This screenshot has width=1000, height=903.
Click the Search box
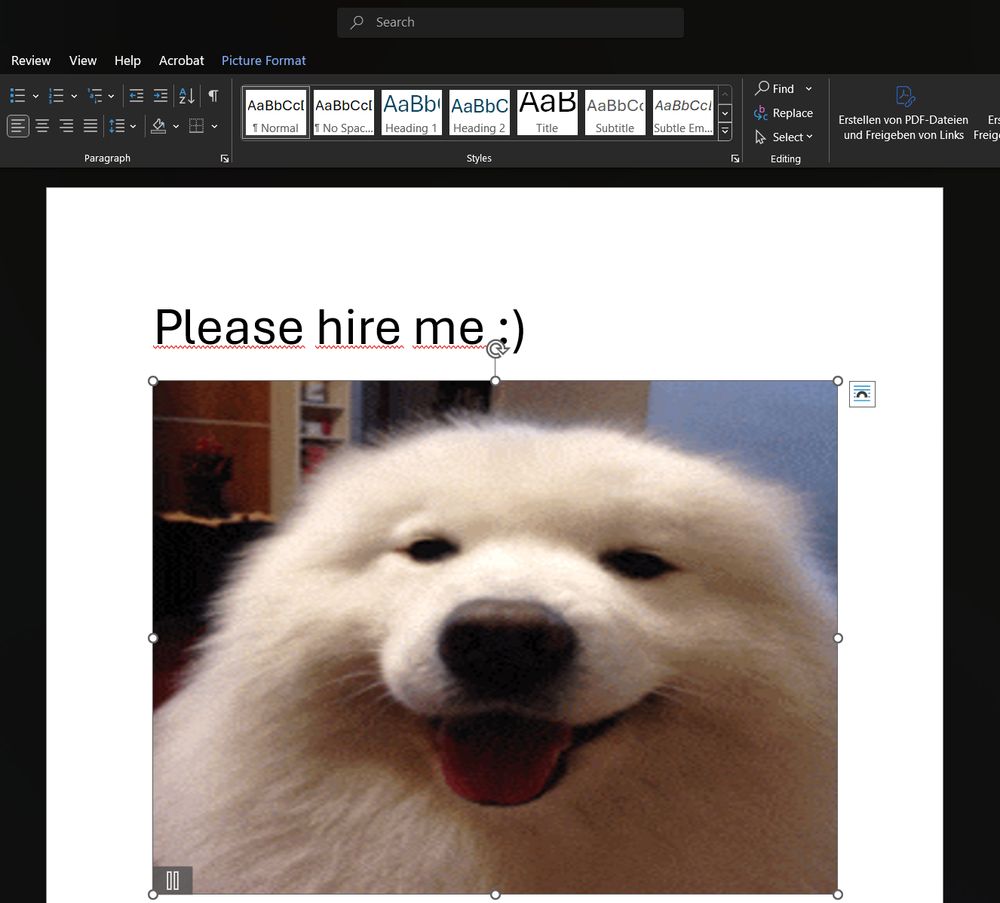[x=510, y=22]
